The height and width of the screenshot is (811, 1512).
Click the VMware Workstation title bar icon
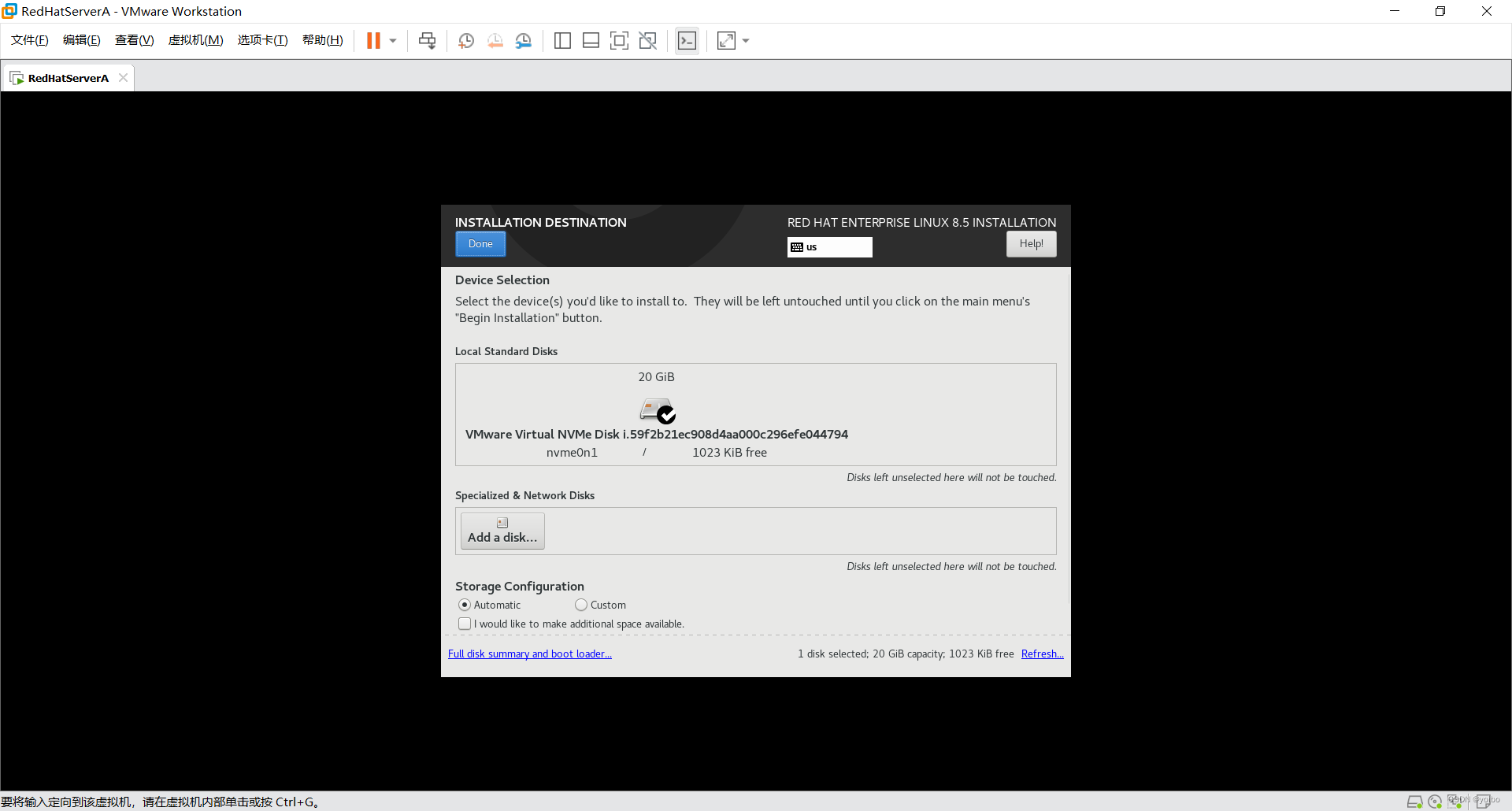coord(9,11)
